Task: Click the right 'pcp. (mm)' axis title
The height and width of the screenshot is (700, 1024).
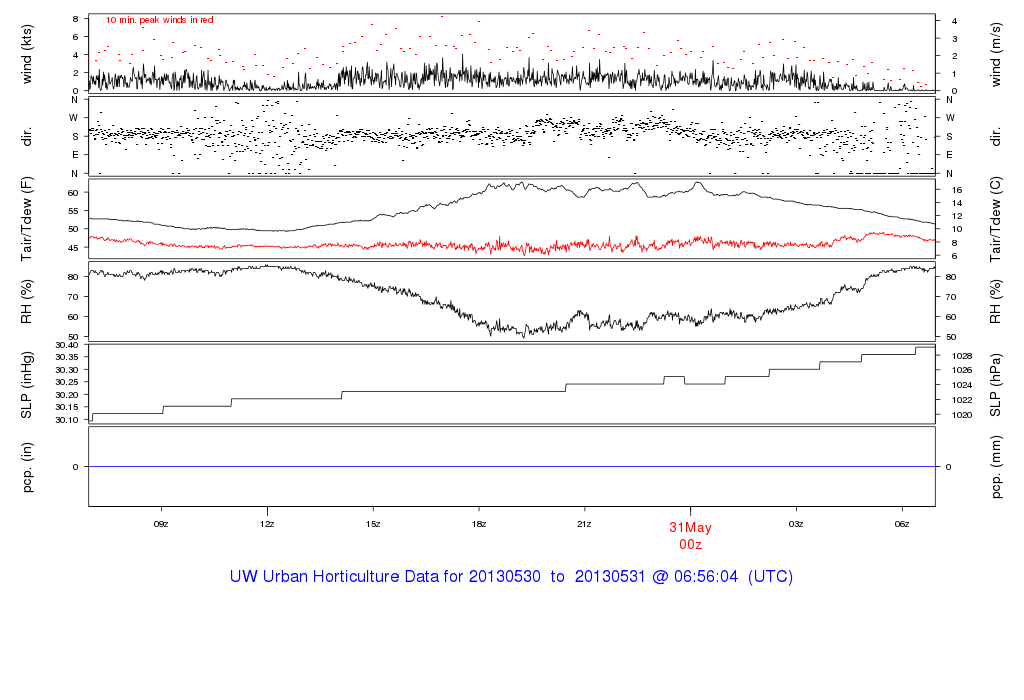Action: [x=995, y=467]
